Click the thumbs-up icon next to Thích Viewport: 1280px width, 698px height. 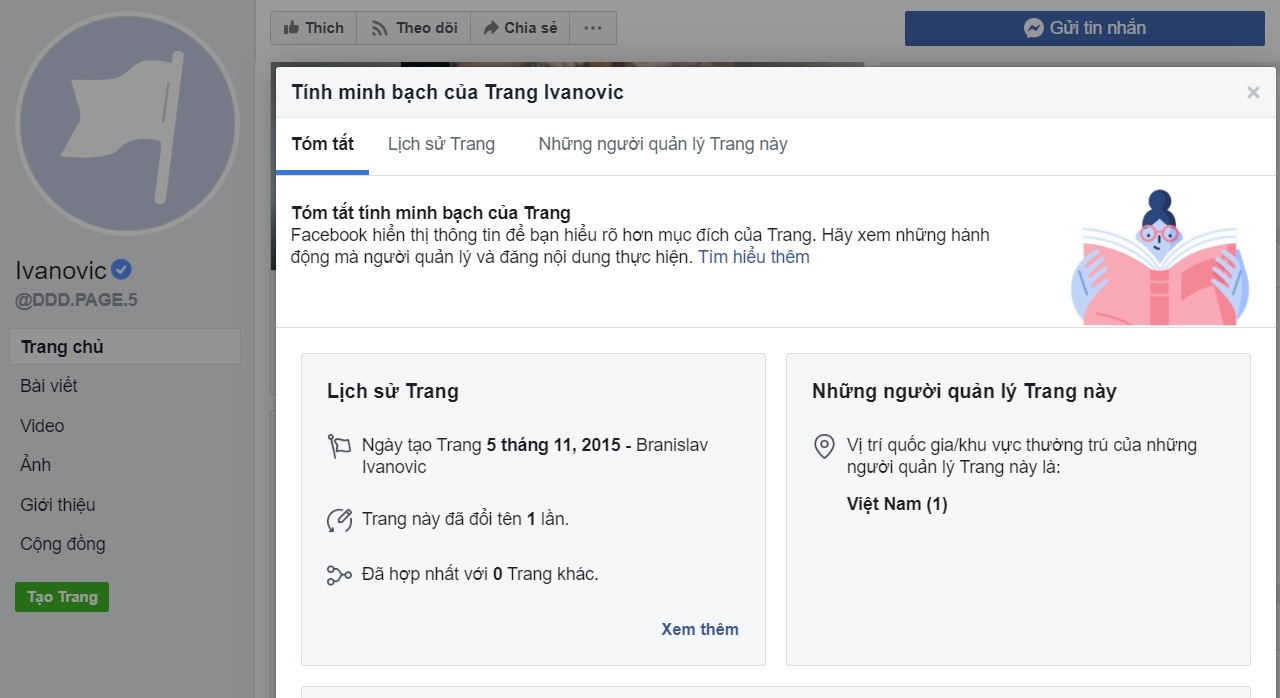(x=292, y=27)
